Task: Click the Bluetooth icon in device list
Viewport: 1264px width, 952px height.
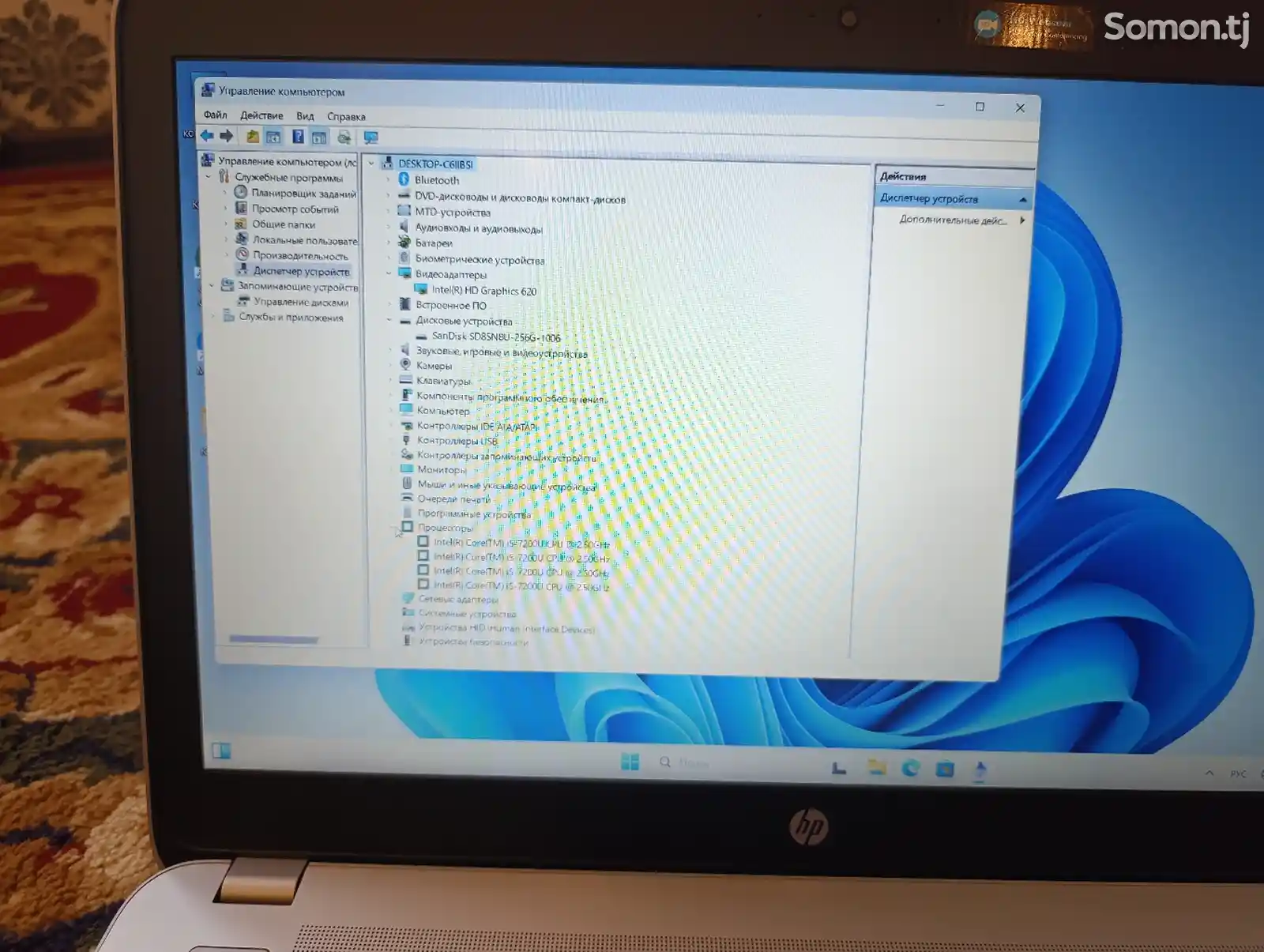Action: 404,179
